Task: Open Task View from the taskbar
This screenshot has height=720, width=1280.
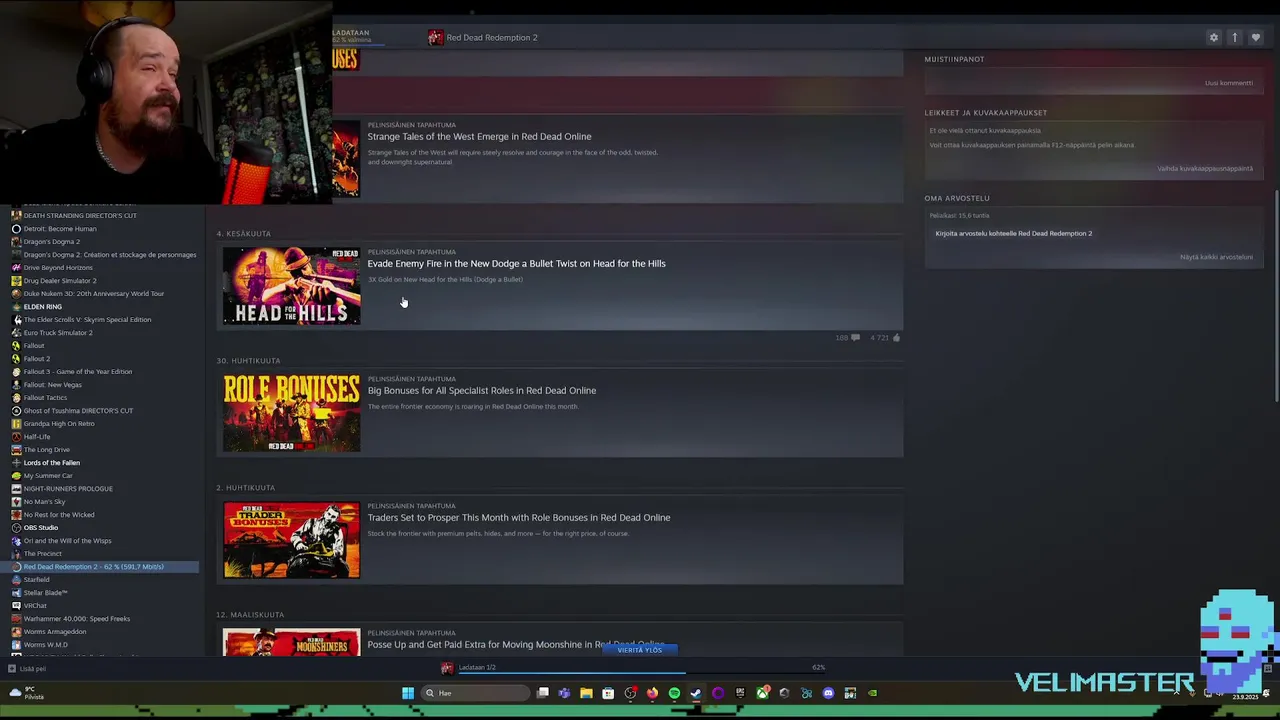Action: (x=542, y=693)
